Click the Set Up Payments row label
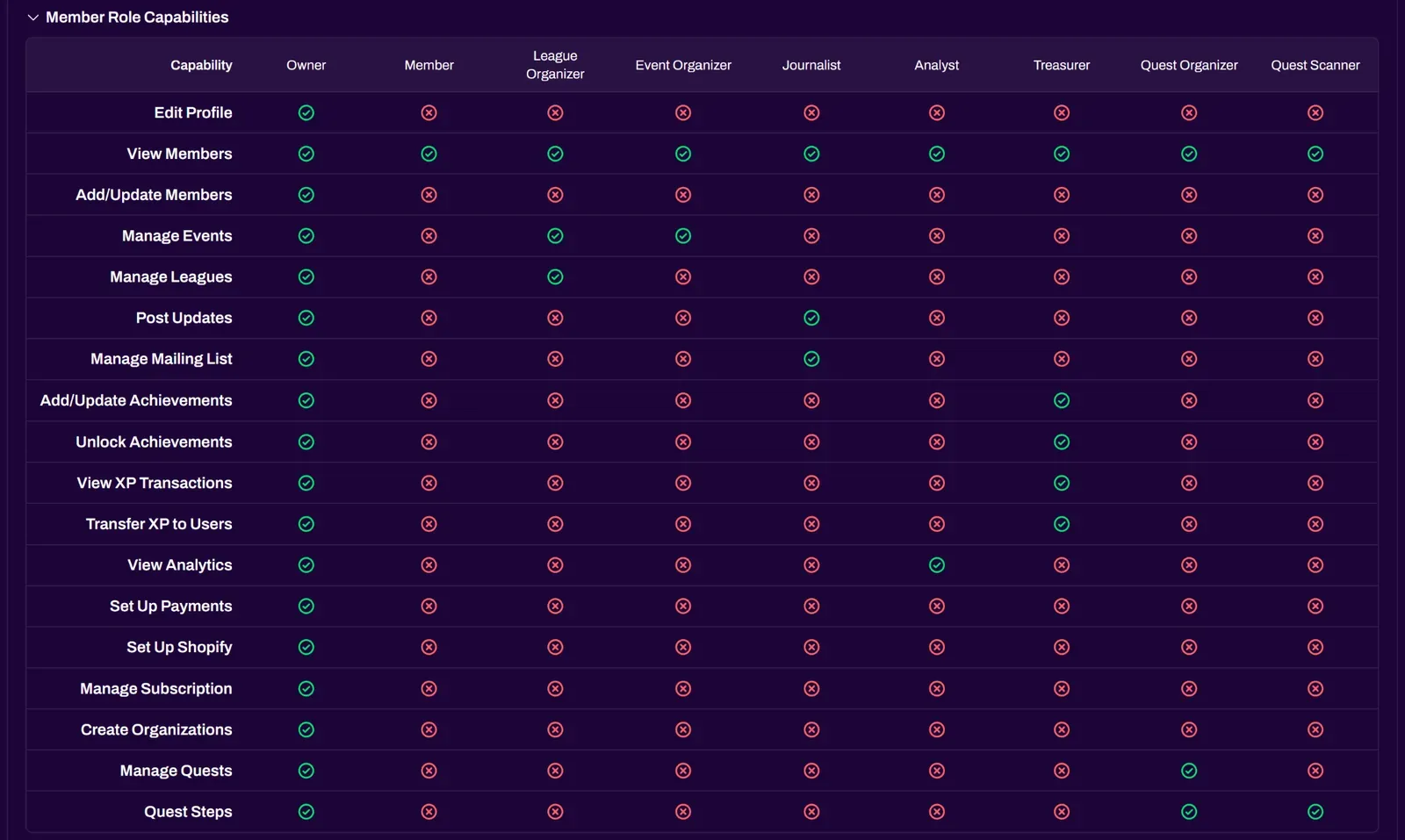The height and width of the screenshot is (840, 1405). tap(171, 607)
